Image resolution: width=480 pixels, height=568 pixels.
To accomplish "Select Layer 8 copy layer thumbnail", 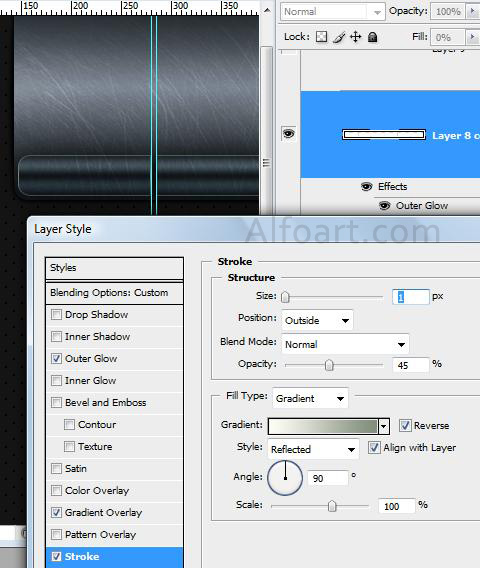I will coord(384,135).
